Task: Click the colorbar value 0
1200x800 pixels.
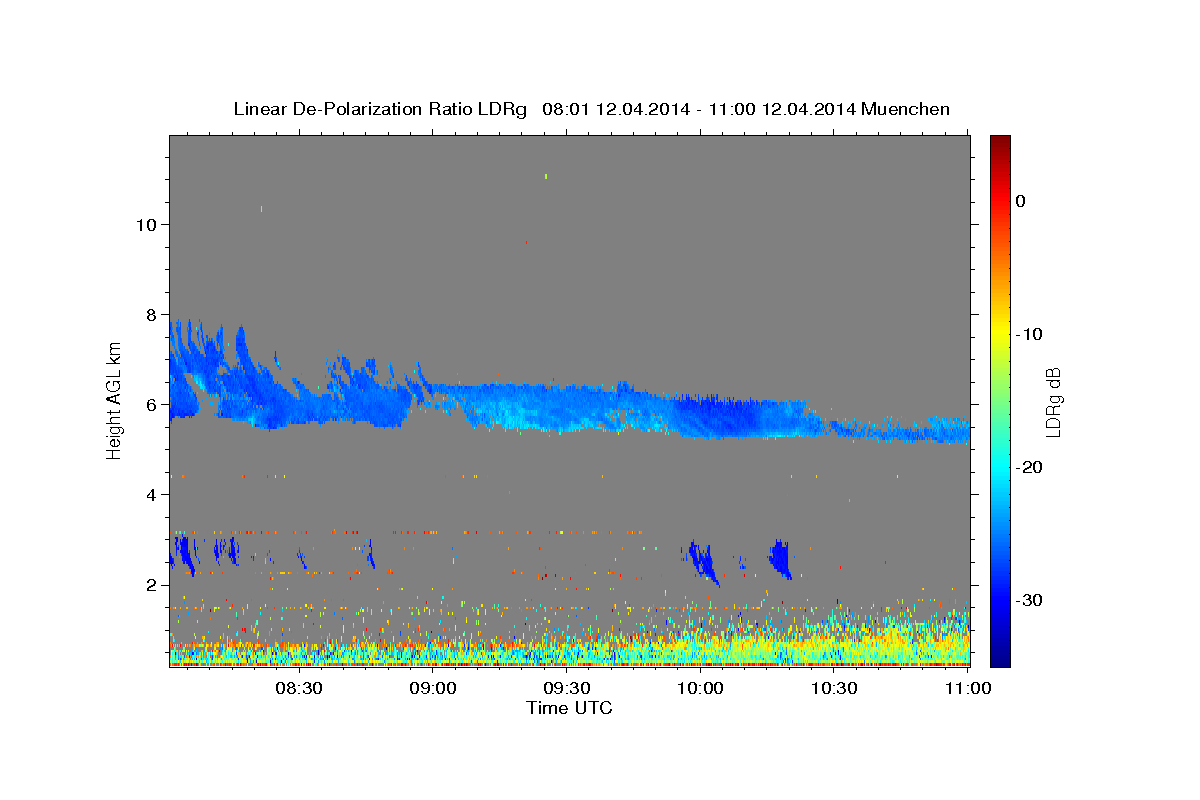Action: [1021, 201]
